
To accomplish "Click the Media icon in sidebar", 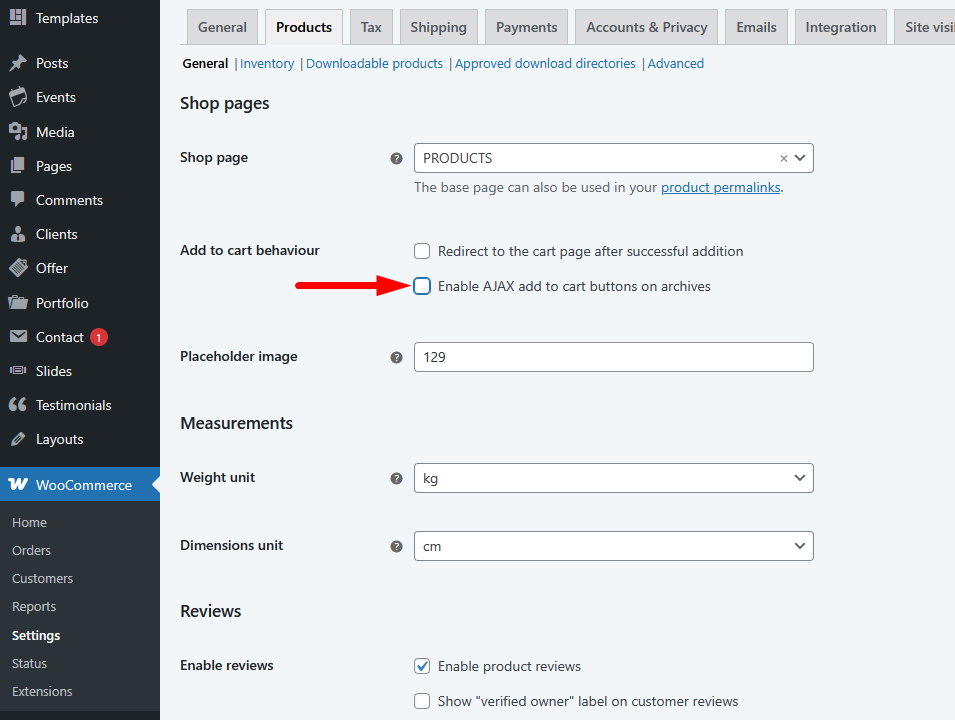I will 18,132.
